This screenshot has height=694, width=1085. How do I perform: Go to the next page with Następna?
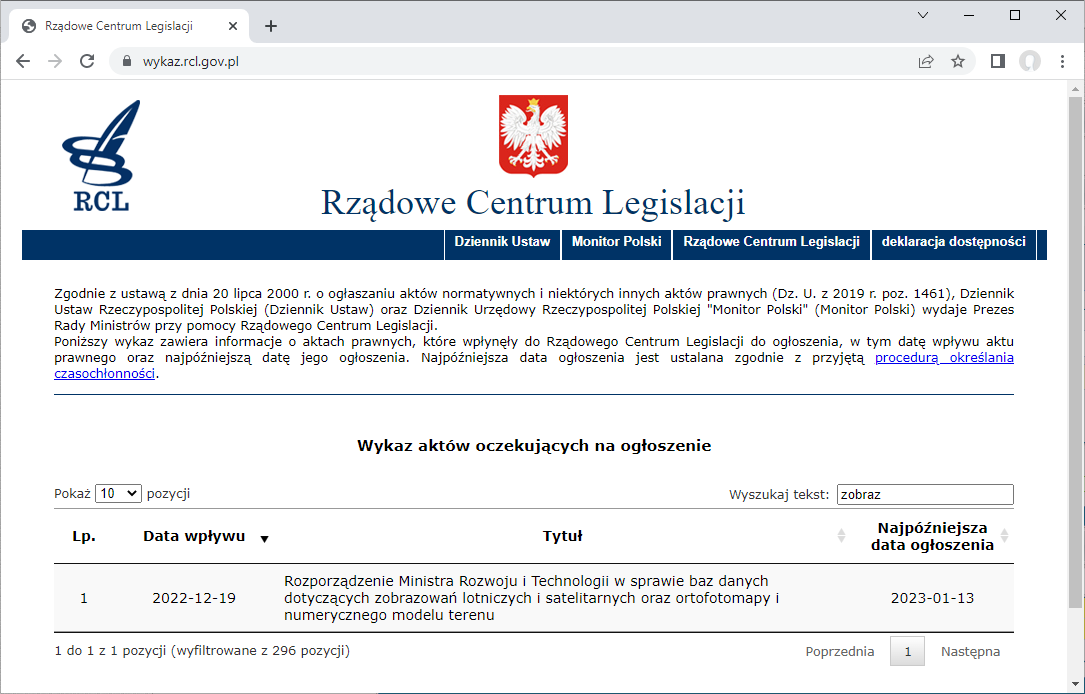click(969, 651)
